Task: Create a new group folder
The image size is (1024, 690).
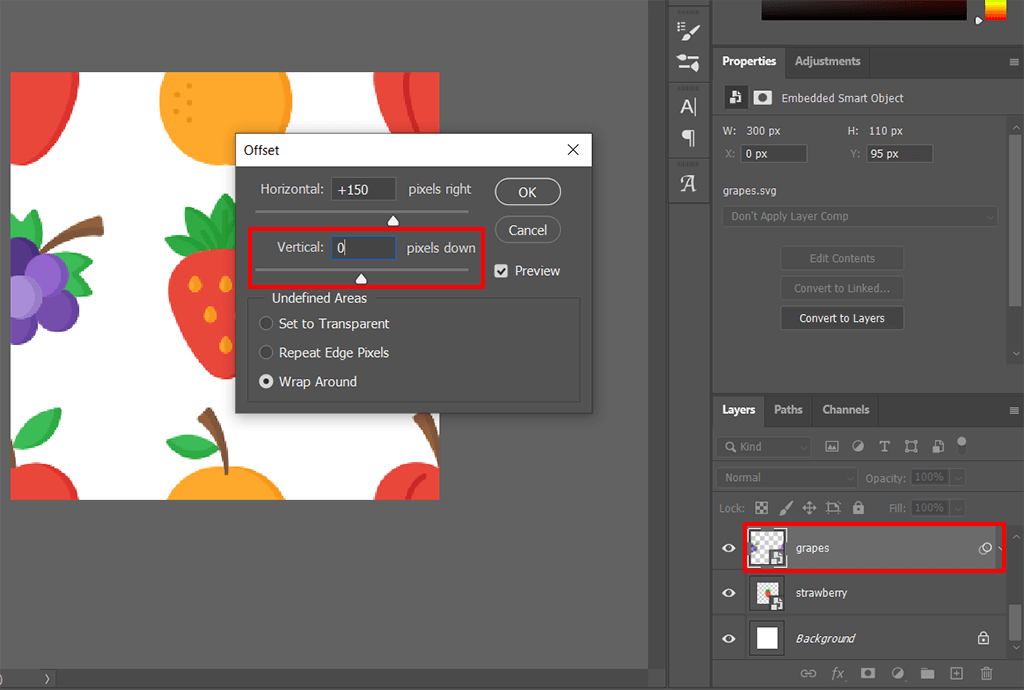Action: [927, 673]
